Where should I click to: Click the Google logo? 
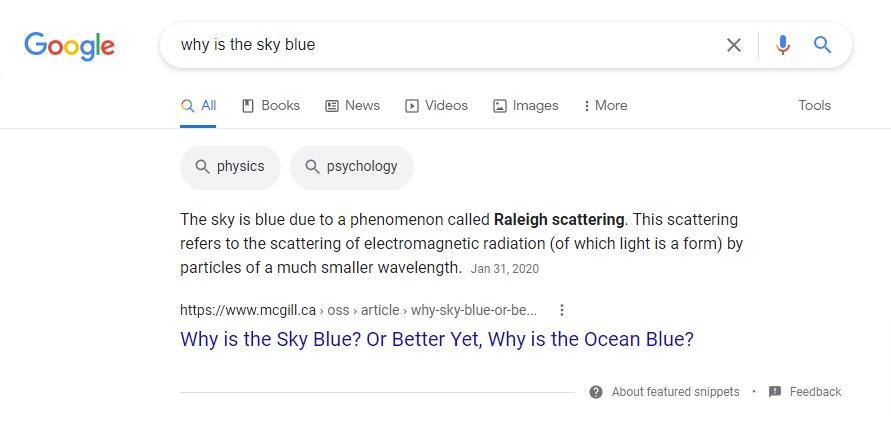coord(69,45)
